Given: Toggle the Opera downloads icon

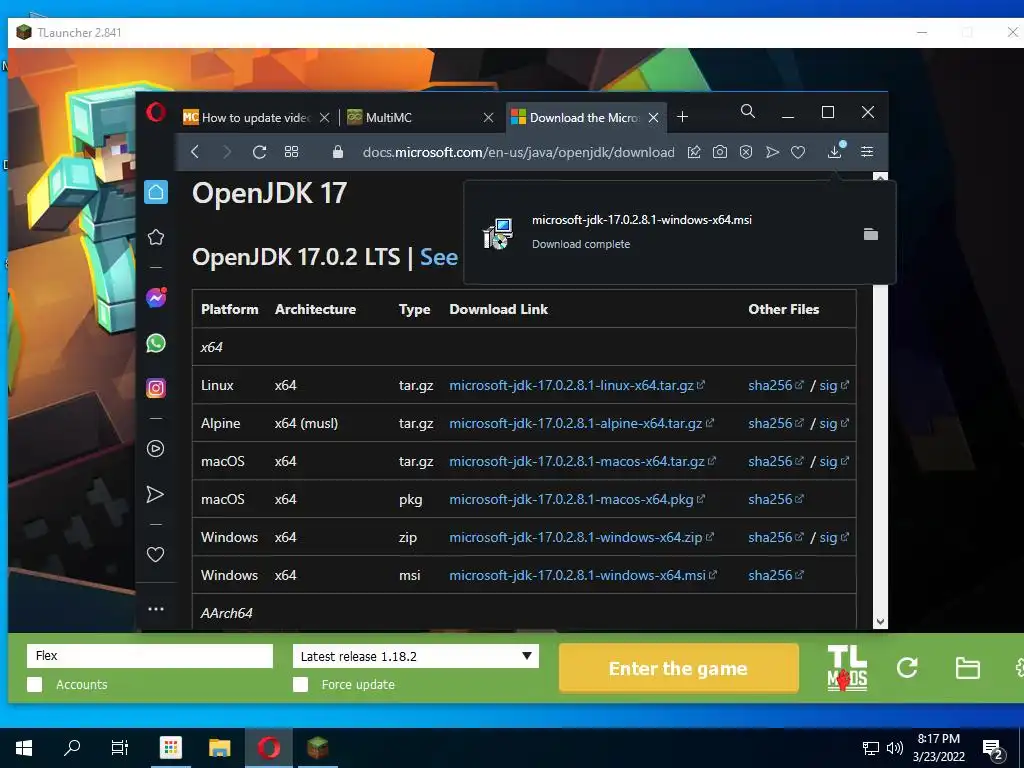Looking at the screenshot, I should [835, 152].
